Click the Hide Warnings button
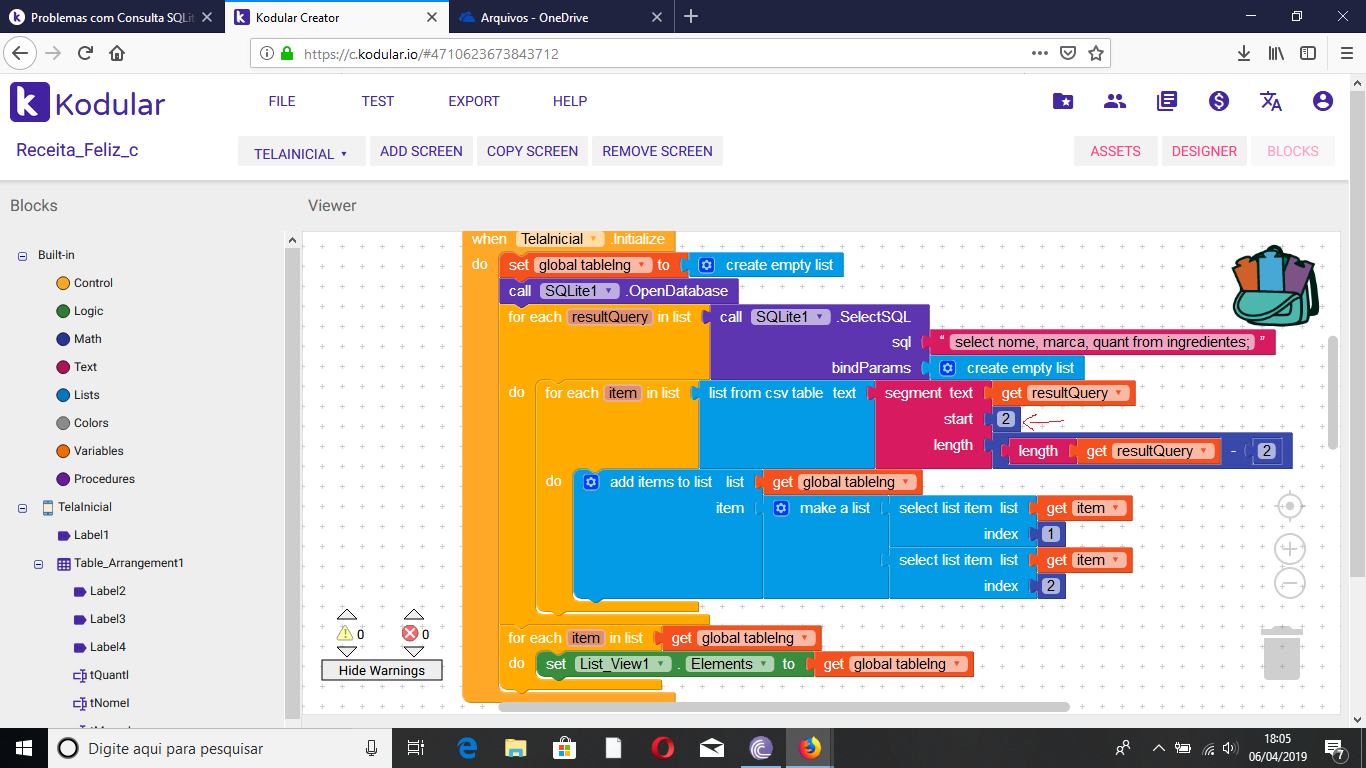1366x768 pixels. coord(381,670)
